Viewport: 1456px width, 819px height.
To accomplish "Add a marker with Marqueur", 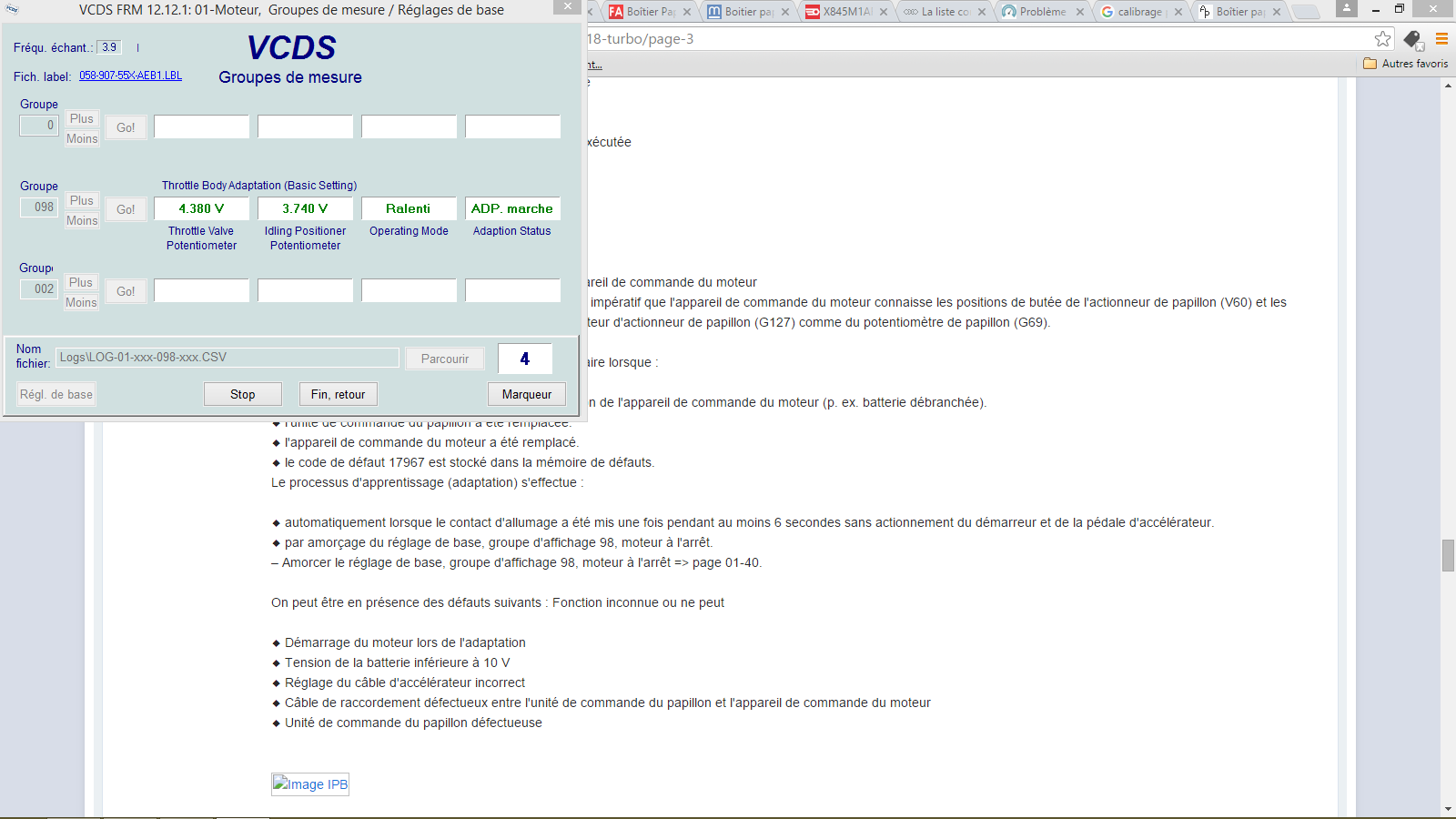I will [x=526, y=394].
